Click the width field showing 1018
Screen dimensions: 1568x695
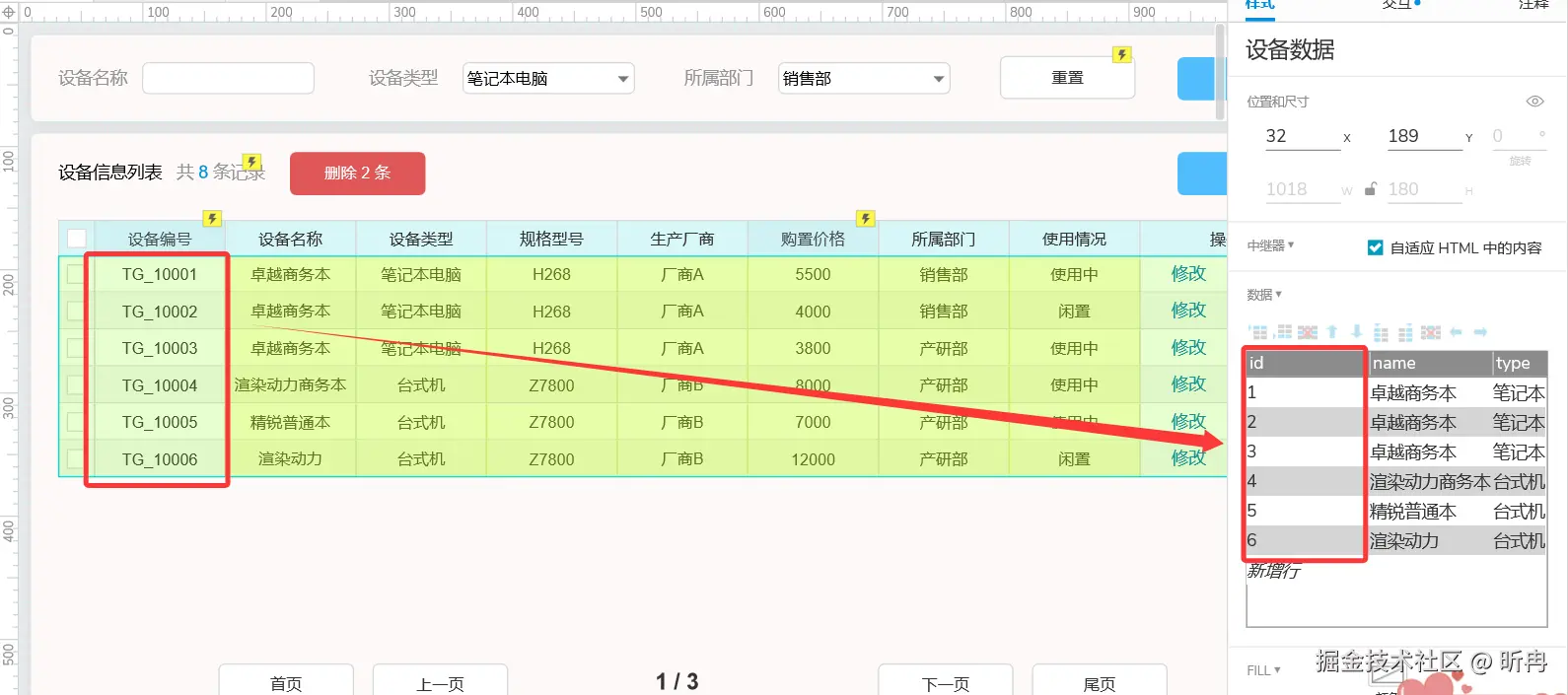pyautogui.click(x=1303, y=189)
